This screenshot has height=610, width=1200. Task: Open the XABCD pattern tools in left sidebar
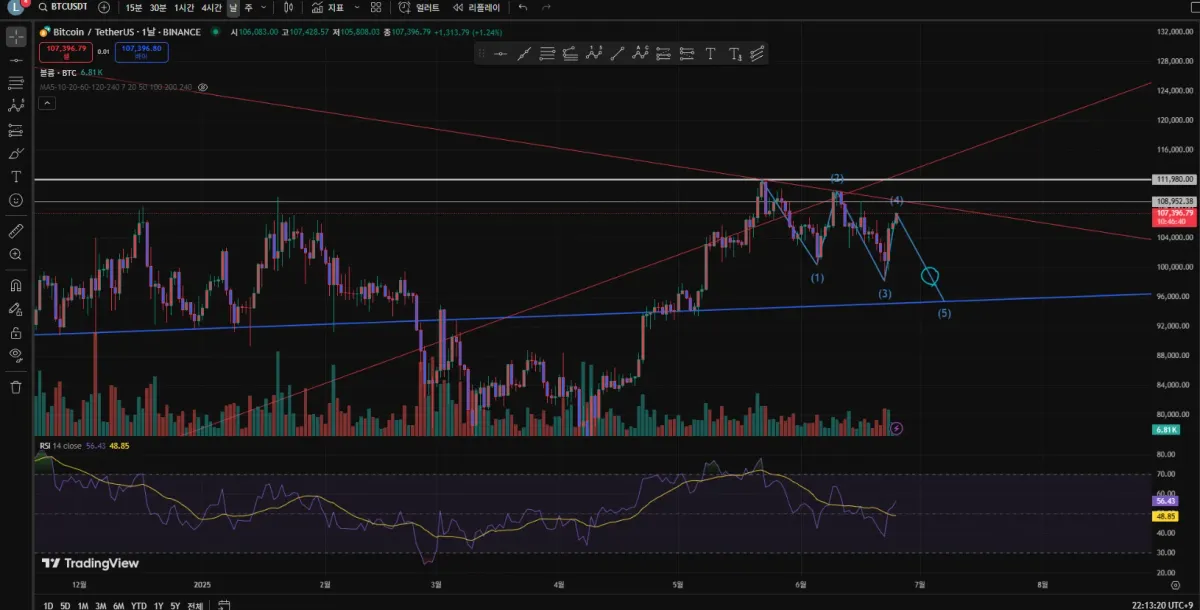(x=16, y=105)
